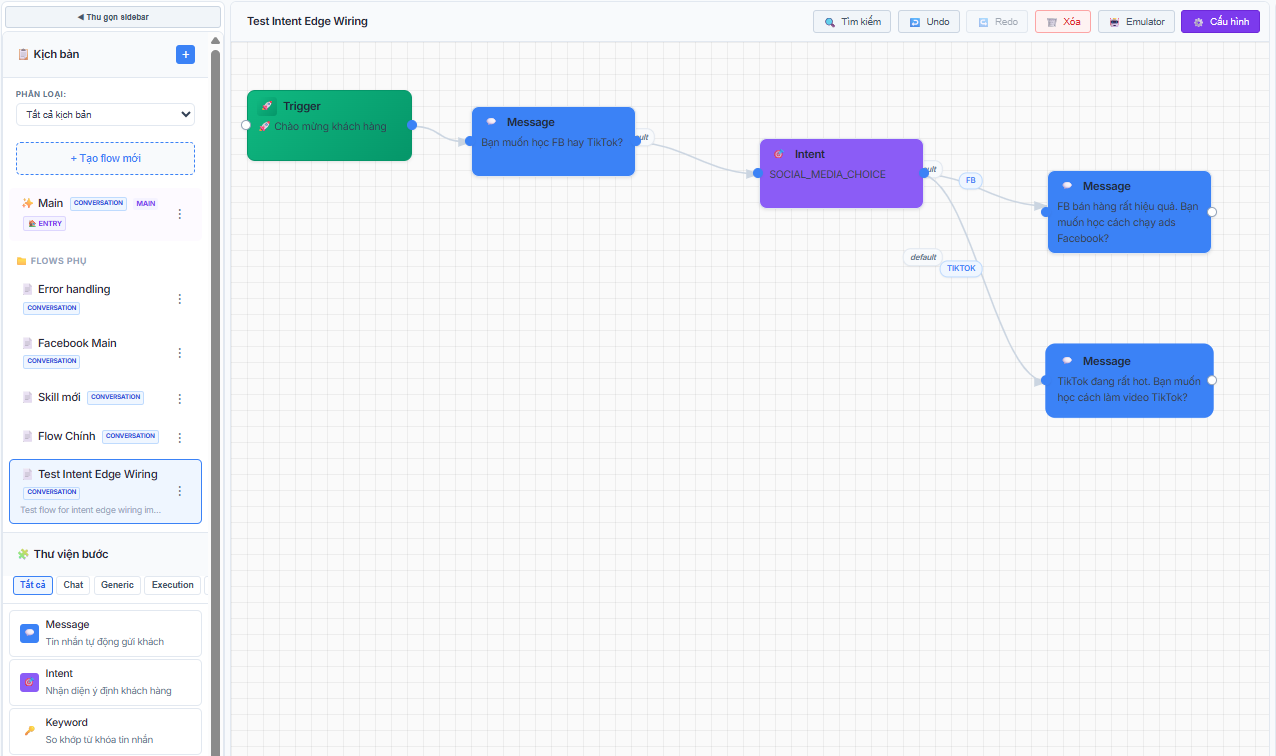Click the output port of the Trigger node

[x=412, y=125]
